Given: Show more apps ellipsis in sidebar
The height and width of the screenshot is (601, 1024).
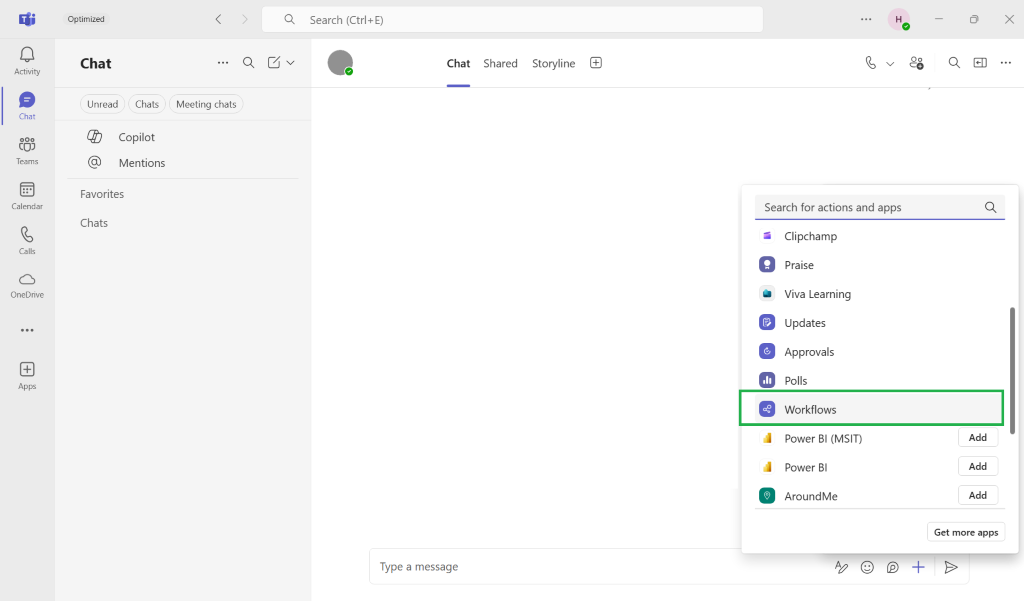Looking at the screenshot, I should (x=27, y=330).
